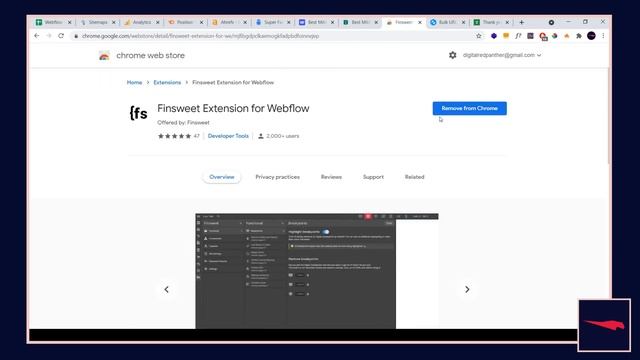Click the Finsweet {fs extension logo
The width and height of the screenshot is (640, 360).
click(x=138, y=113)
